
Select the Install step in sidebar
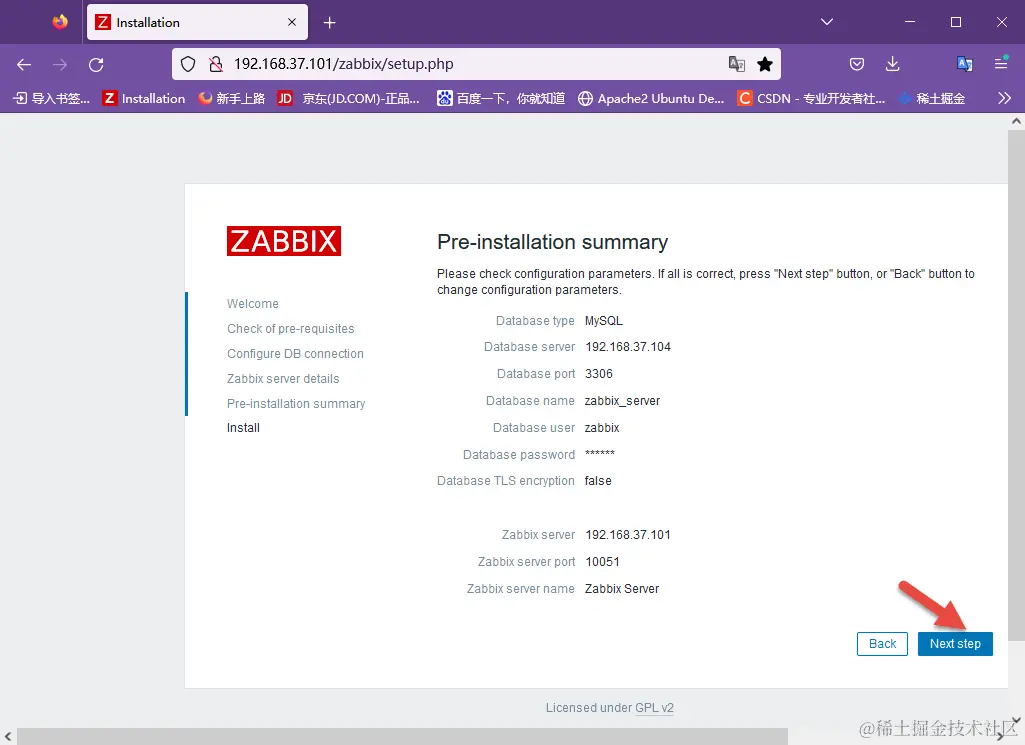243,427
